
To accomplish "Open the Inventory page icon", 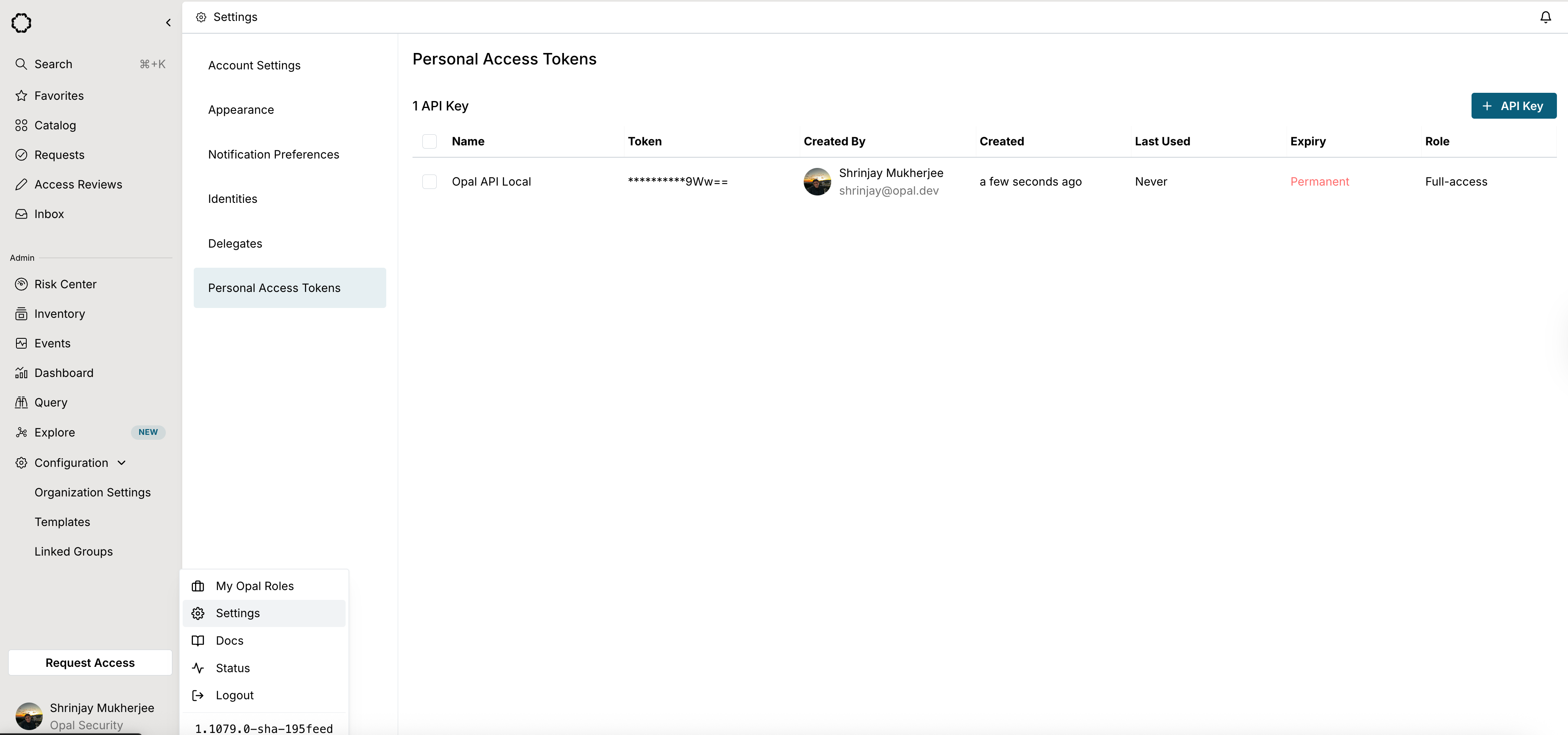I will (x=21, y=314).
